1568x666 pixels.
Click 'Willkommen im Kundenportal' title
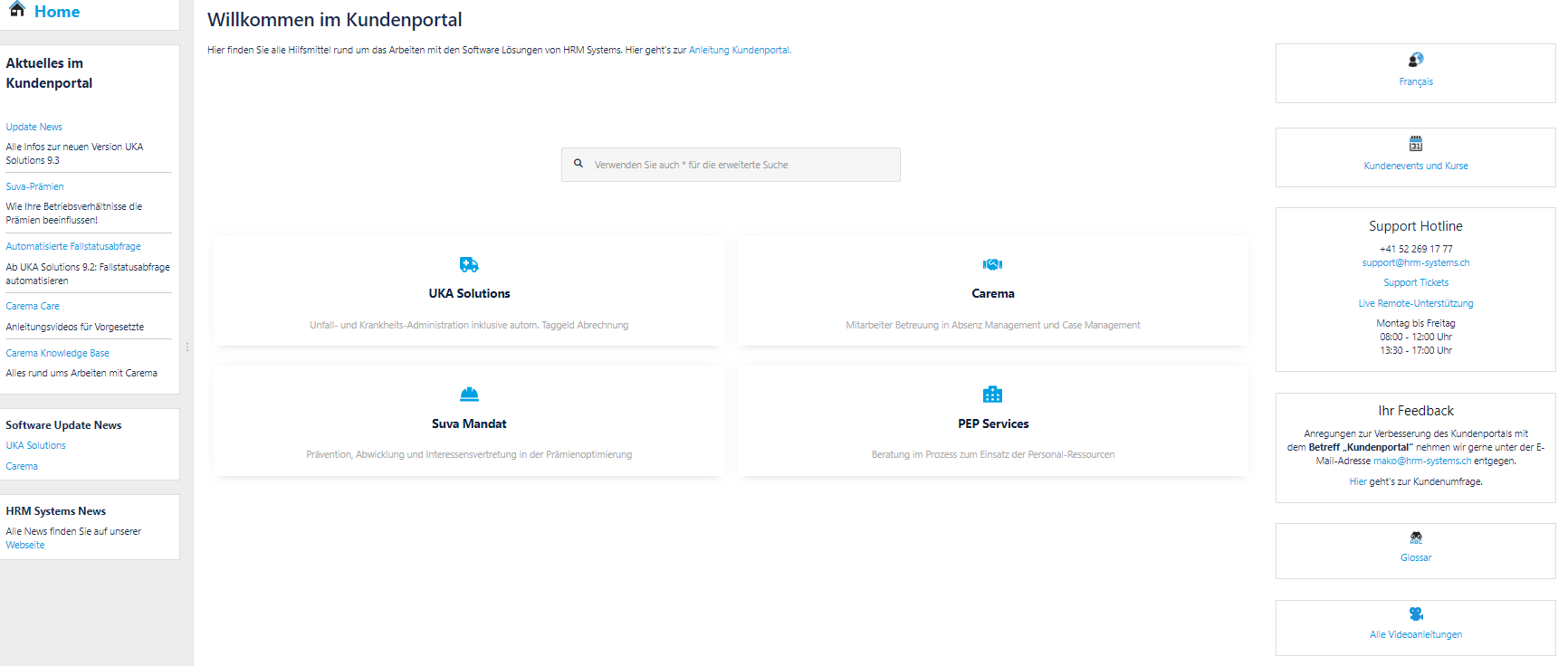pos(335,20)
